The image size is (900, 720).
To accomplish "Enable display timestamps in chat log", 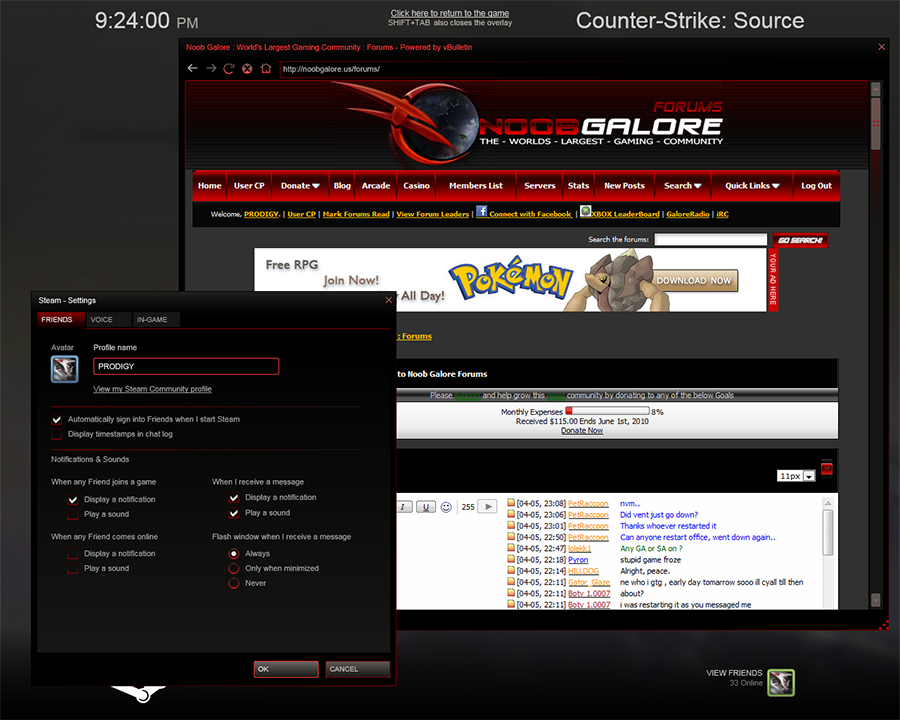I will click(x=56, y=434).
